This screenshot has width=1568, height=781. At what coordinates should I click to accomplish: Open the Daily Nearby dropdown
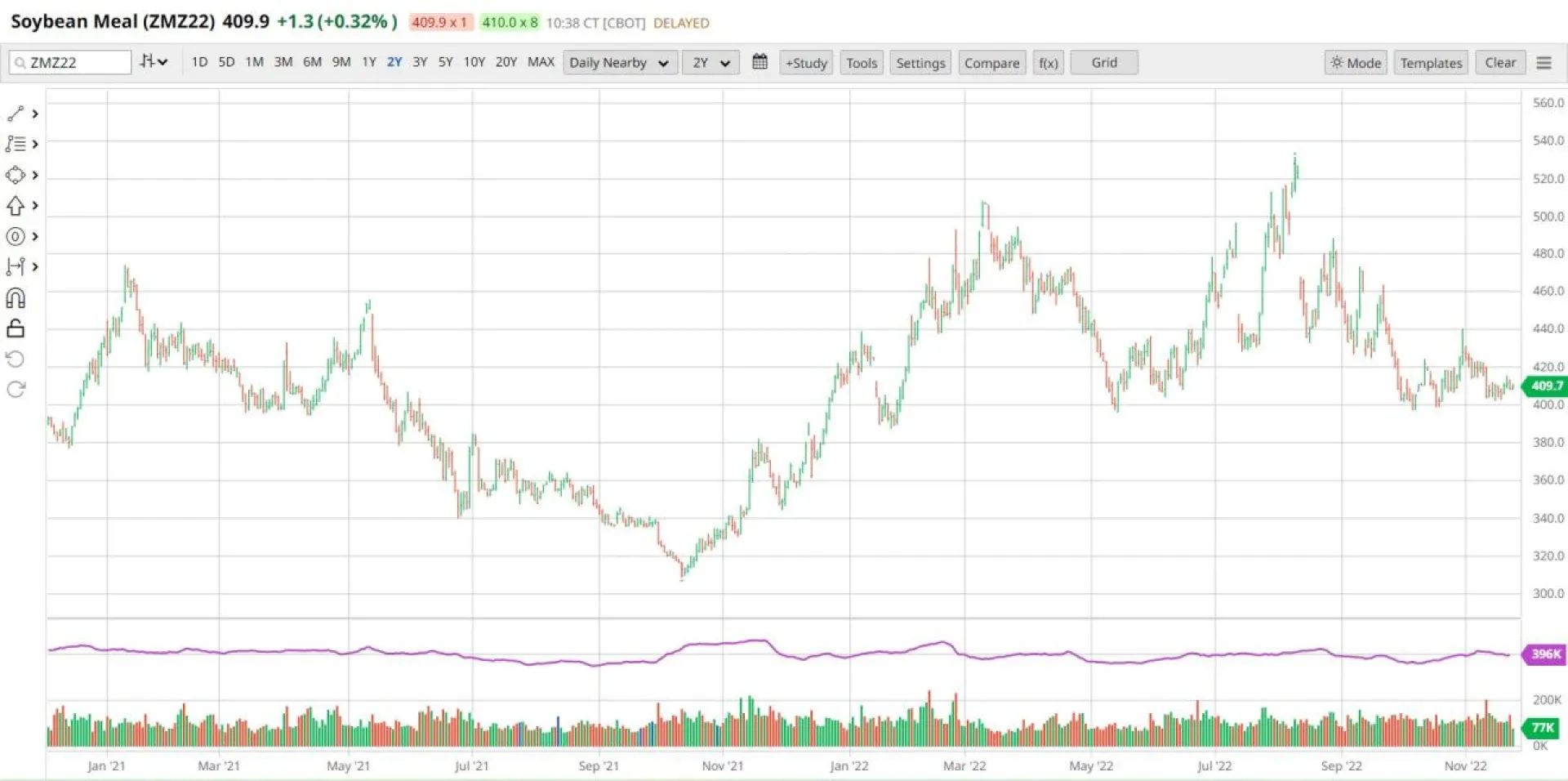[x=619, y=62]
